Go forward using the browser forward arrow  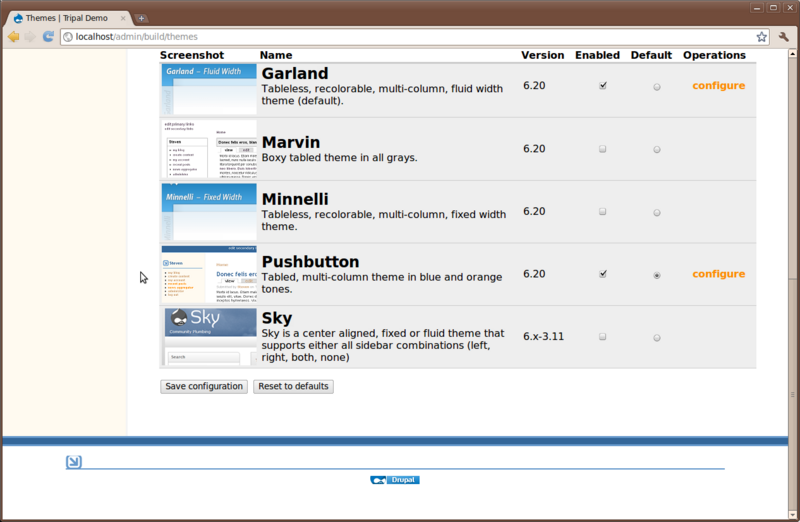(31, 37)
